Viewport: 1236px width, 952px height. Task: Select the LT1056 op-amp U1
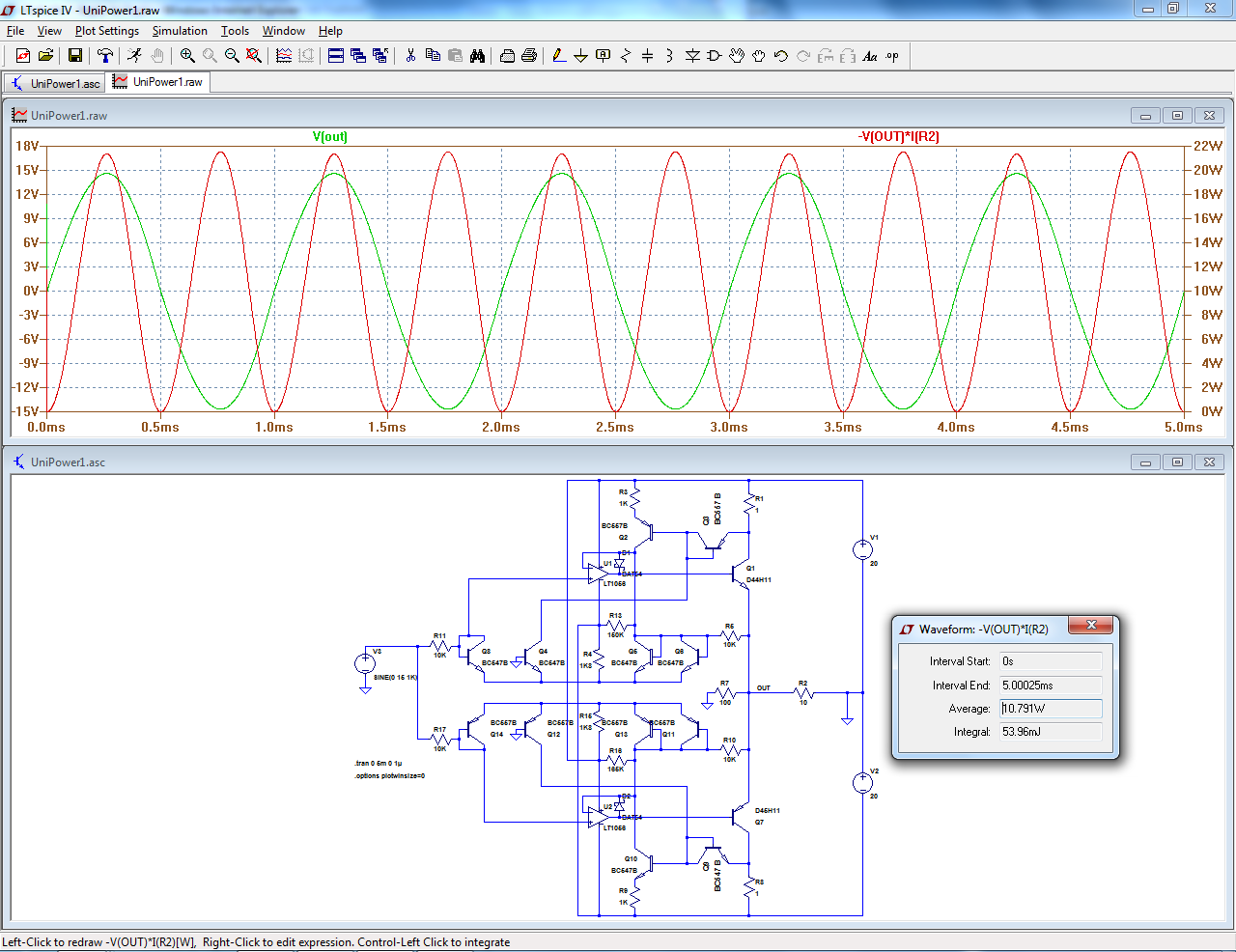point(599,573)
